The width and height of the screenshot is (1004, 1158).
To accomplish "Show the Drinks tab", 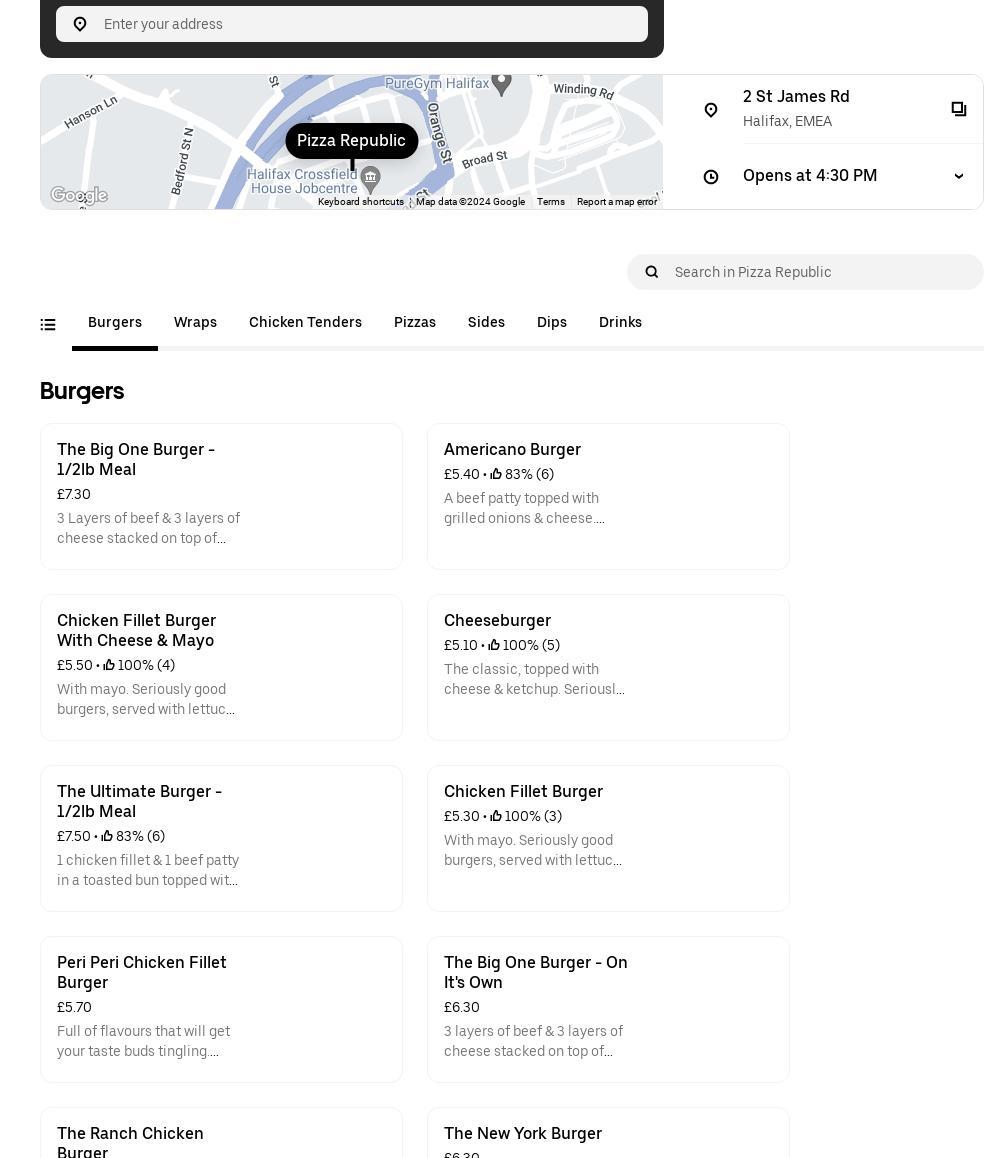I will click(620, 322).
